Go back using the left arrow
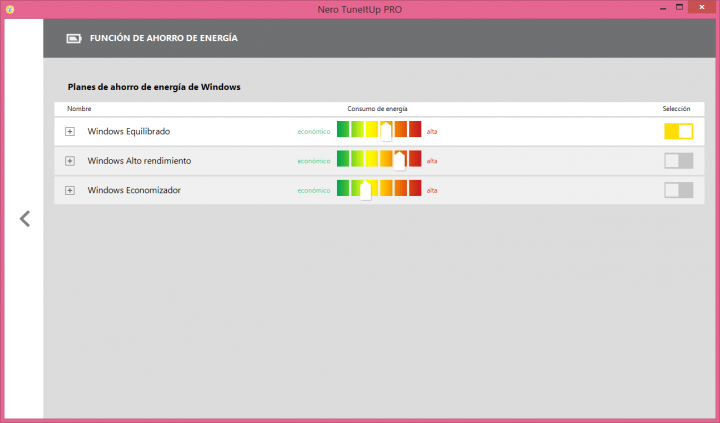720x423 pixels. coord(25,219)
